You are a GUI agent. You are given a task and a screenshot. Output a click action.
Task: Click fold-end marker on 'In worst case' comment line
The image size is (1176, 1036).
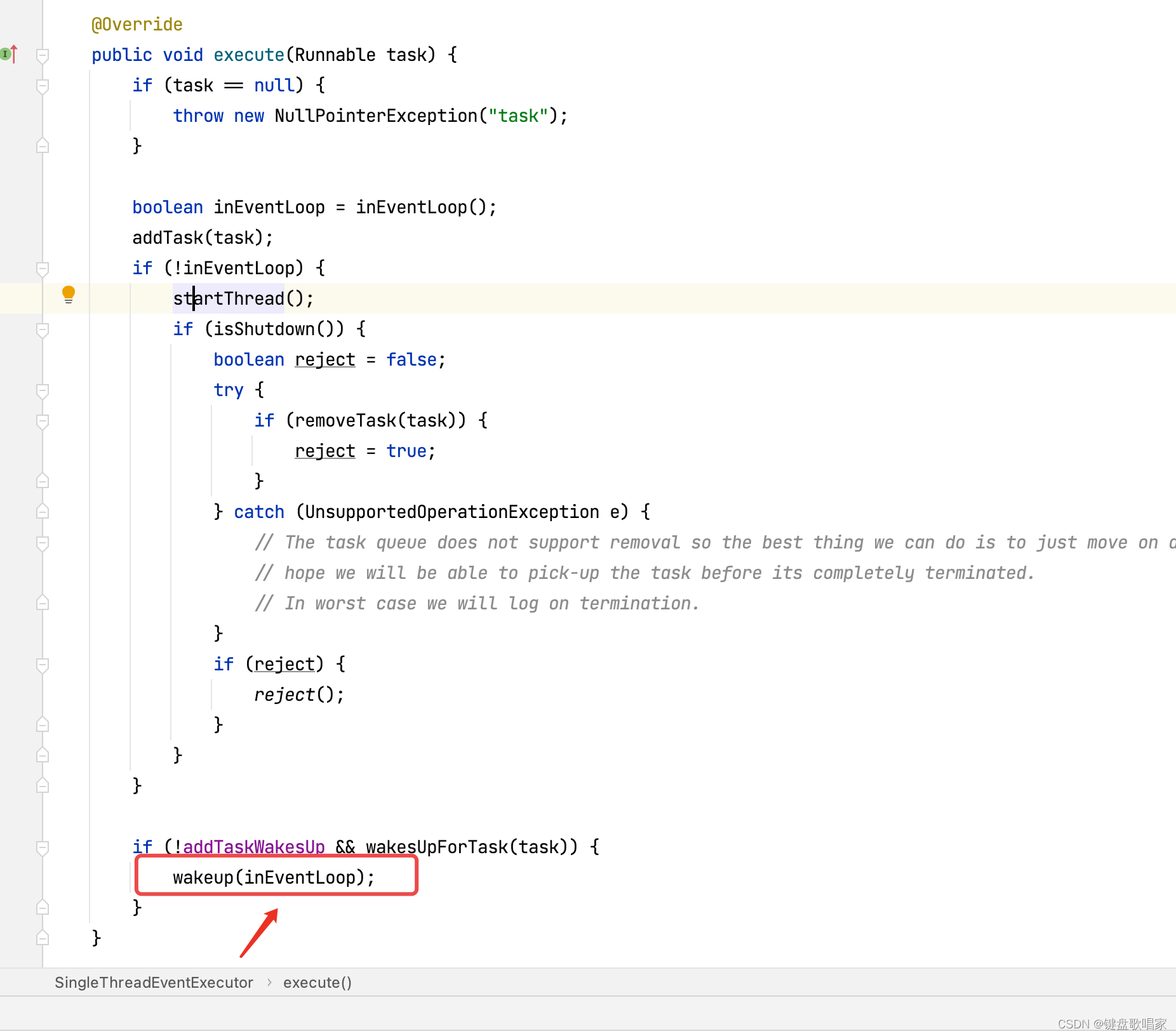pos(43,603)
